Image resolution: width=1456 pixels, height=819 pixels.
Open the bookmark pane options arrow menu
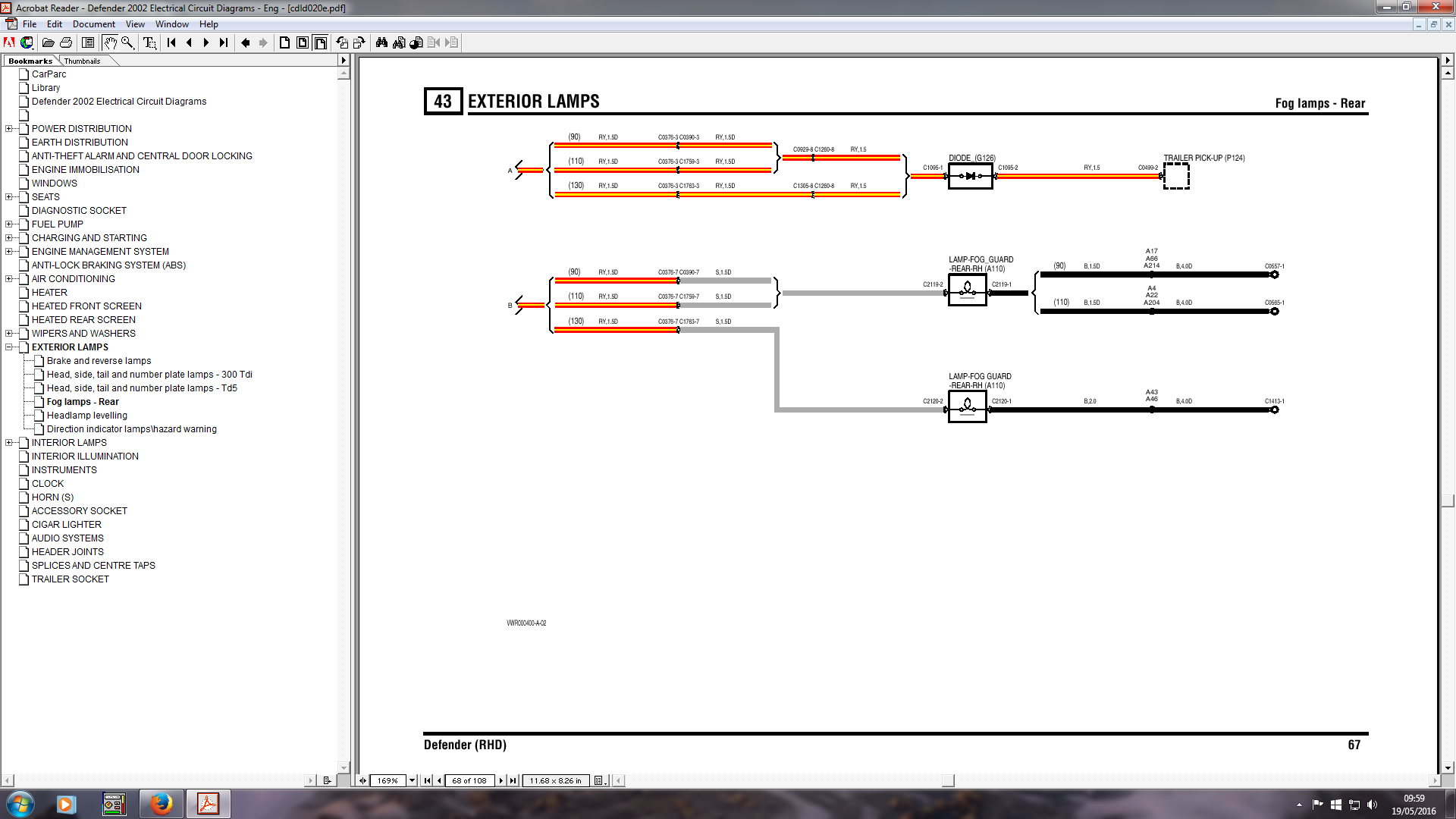click(x=344, y=60)
